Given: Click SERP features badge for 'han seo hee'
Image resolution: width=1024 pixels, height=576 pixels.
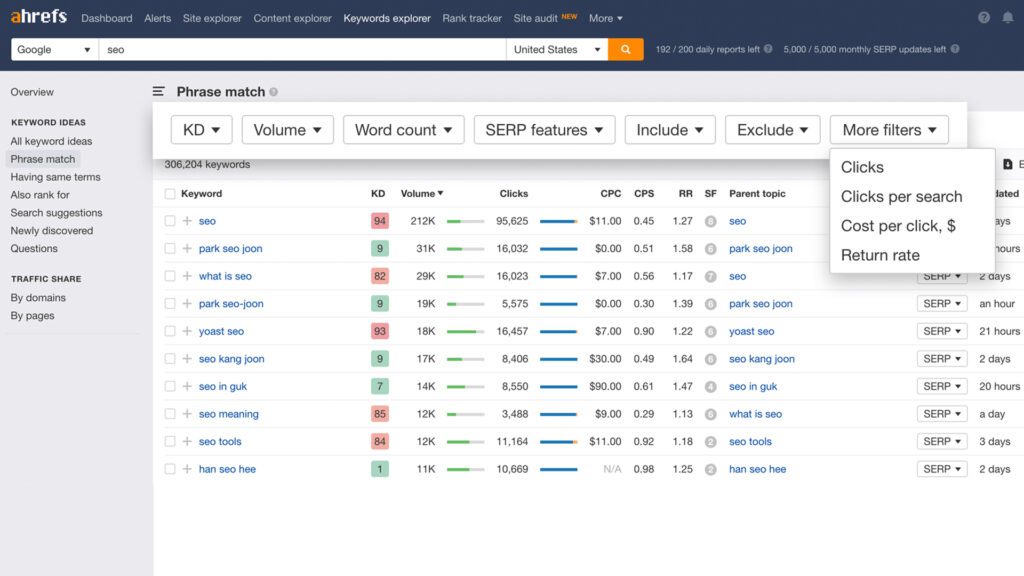Looking at the screenshot, I should (x=711, y=470).
